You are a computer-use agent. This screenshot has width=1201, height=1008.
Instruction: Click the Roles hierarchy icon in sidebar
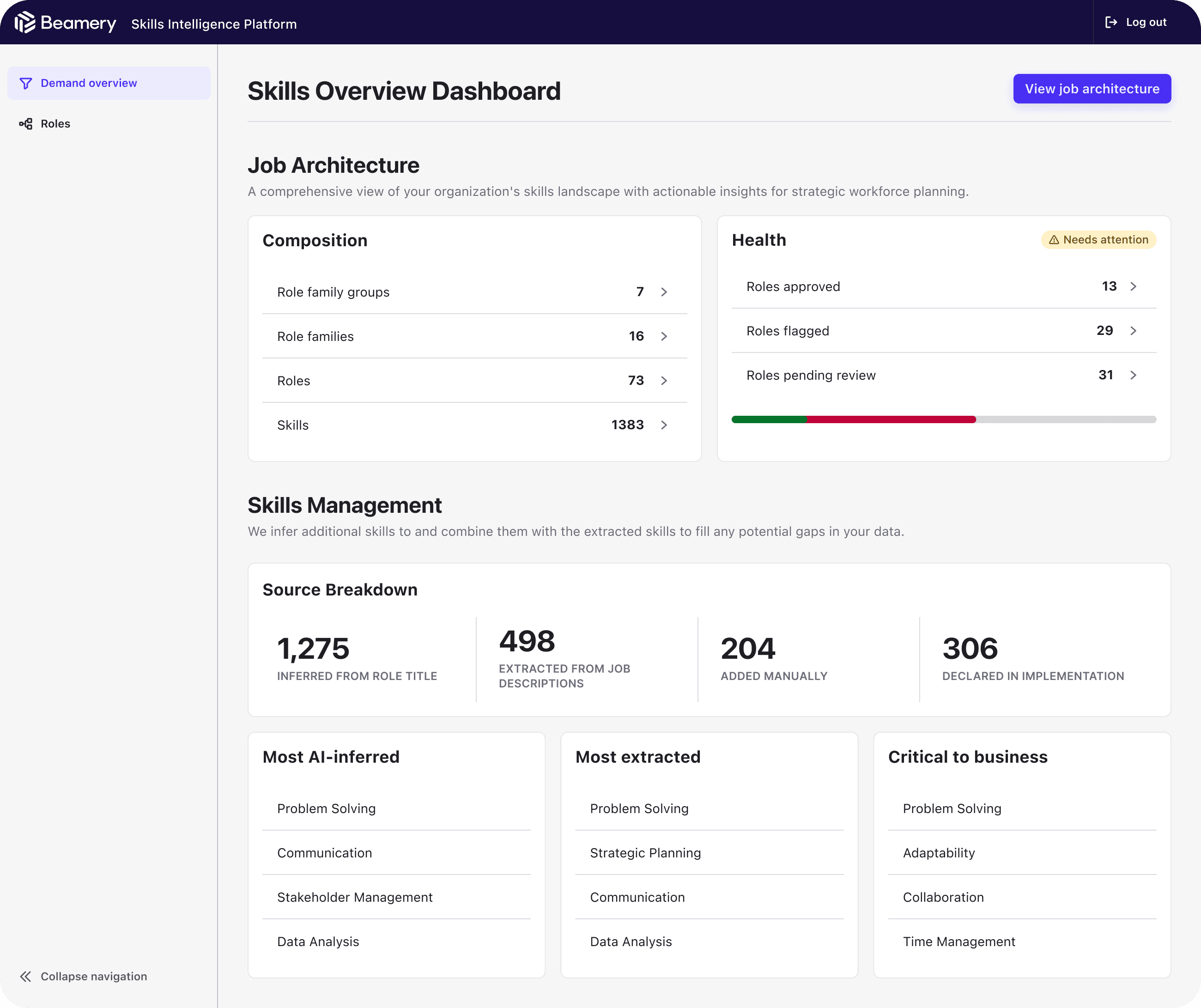[x=26, y=123]
